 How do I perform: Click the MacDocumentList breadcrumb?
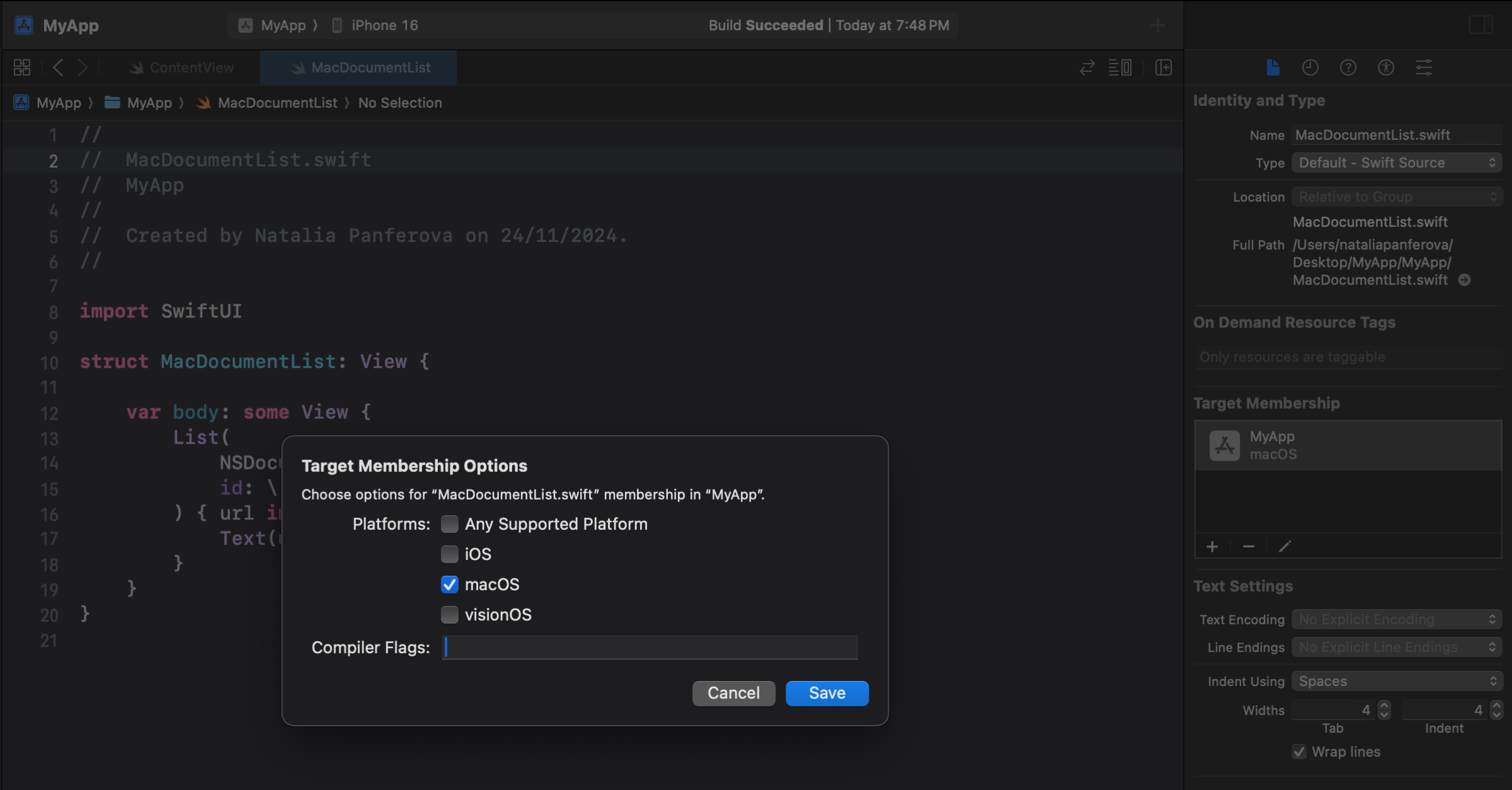[266, 103]
